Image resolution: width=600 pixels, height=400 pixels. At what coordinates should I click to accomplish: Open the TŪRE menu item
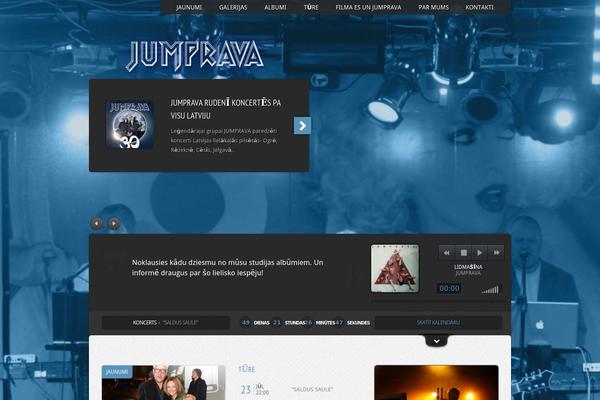point(311,7)
